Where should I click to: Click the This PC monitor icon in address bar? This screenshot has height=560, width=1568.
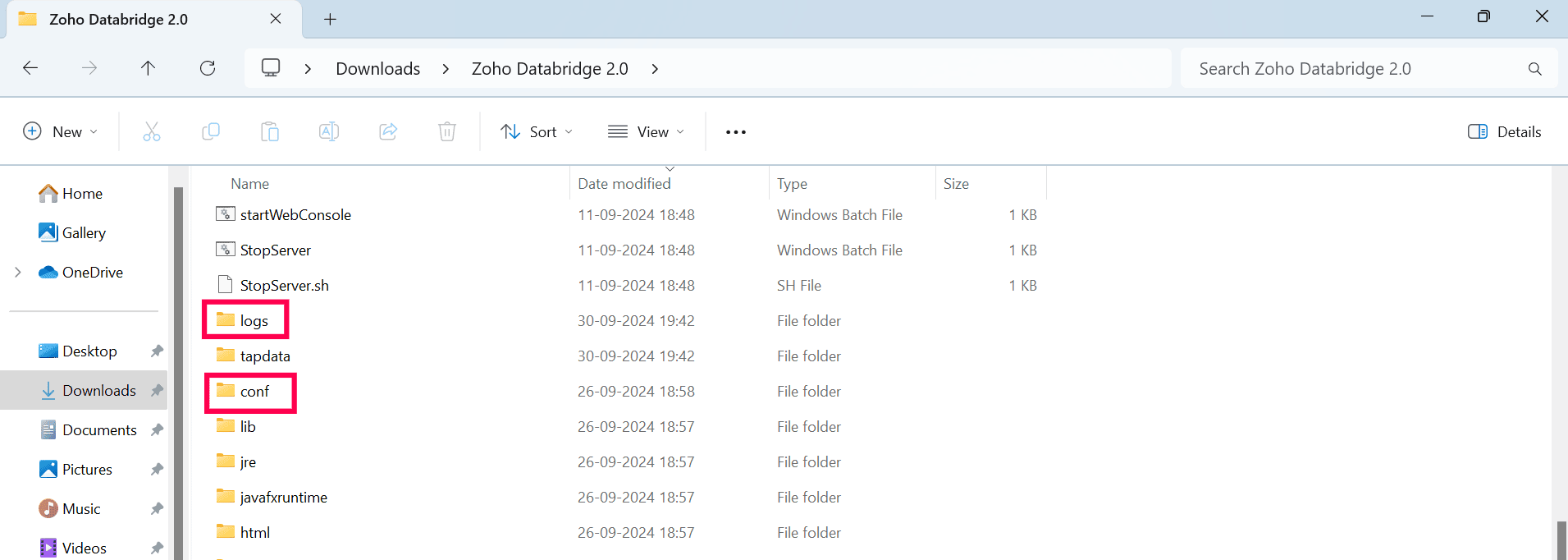point(271,67)
